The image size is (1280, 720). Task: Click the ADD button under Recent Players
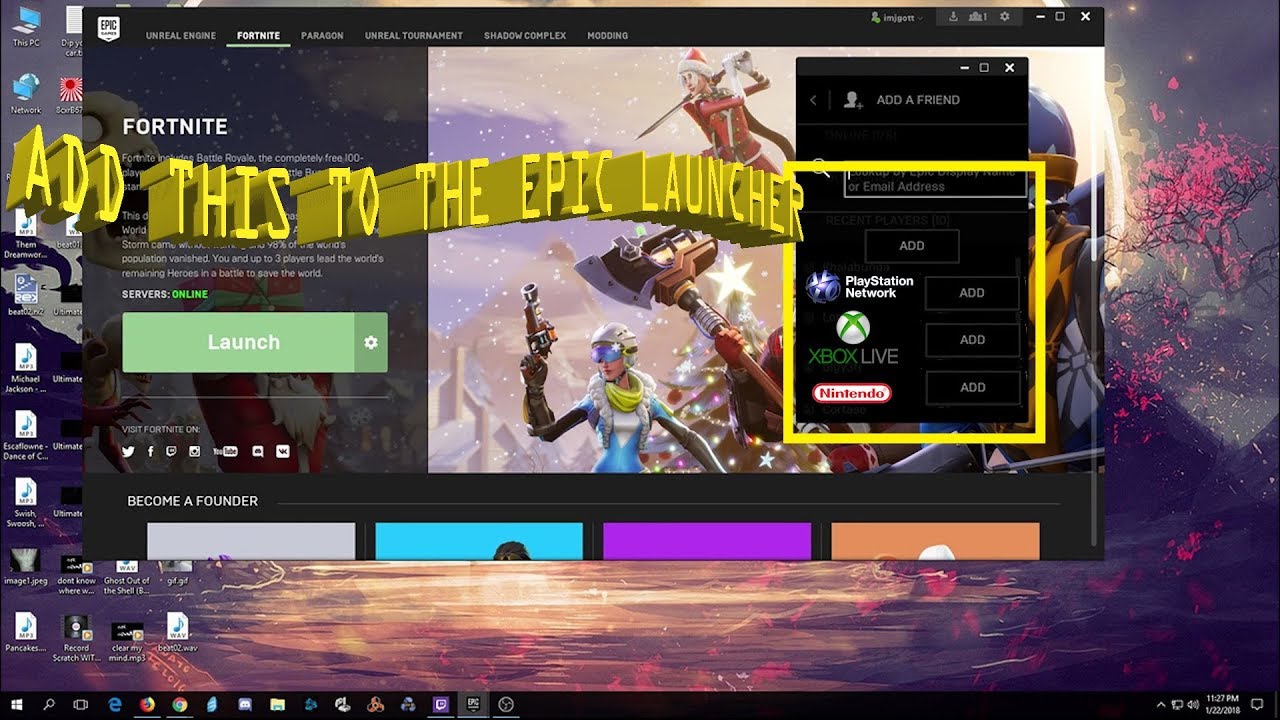point(912,246)
